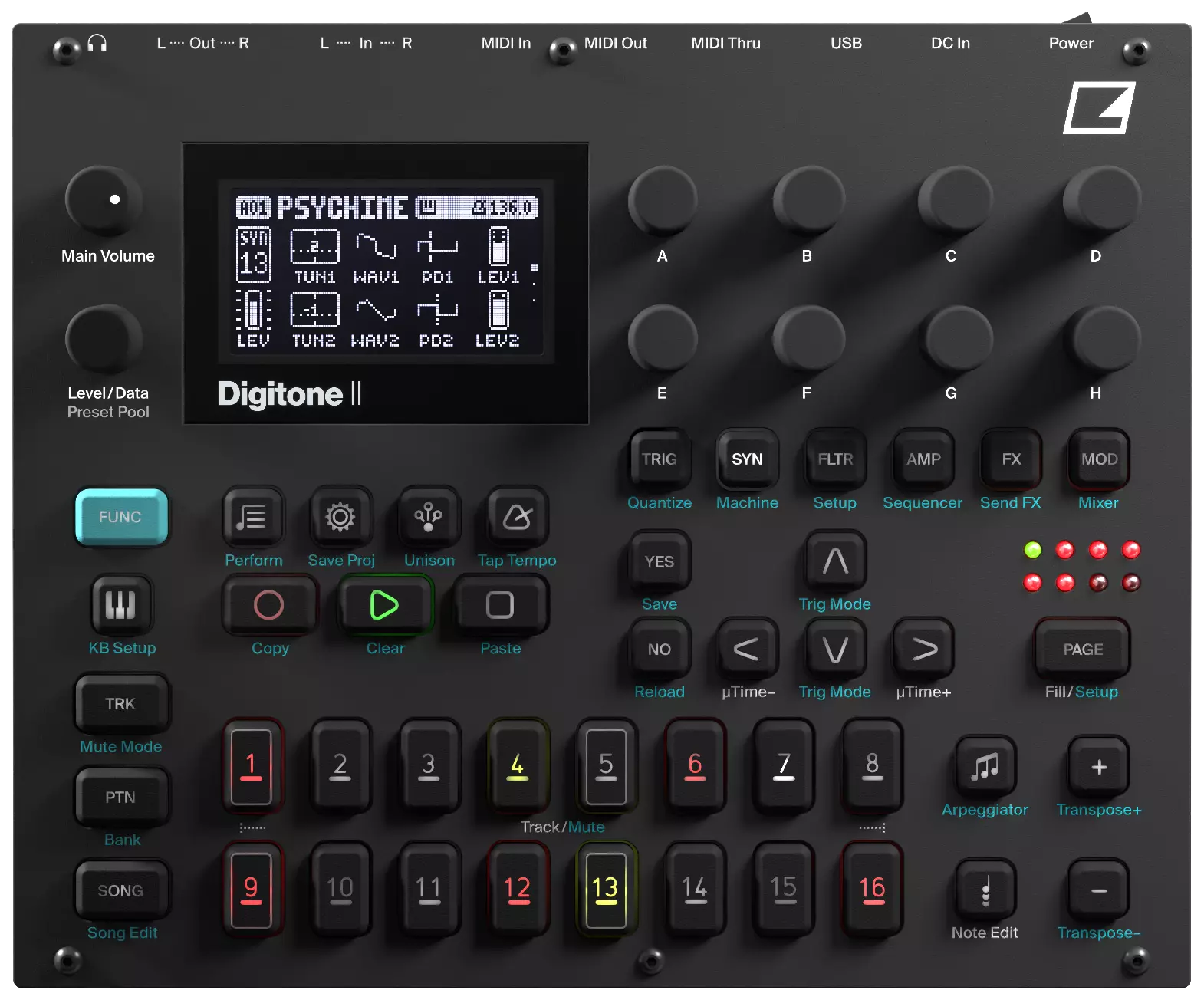Toggle trig key 4
1204x1000 pixels.
click(518, 766)
